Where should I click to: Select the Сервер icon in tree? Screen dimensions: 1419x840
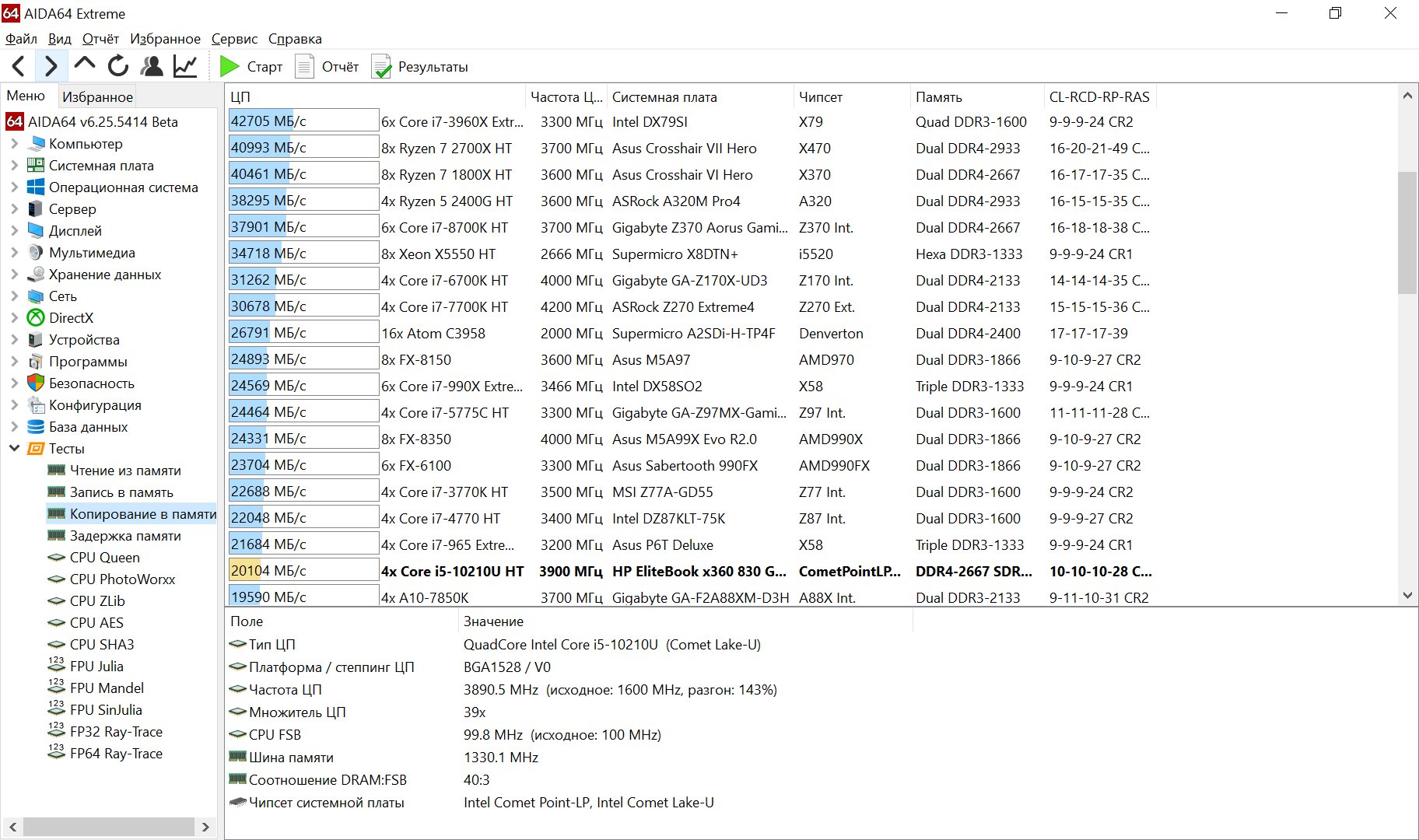point(36,209)
